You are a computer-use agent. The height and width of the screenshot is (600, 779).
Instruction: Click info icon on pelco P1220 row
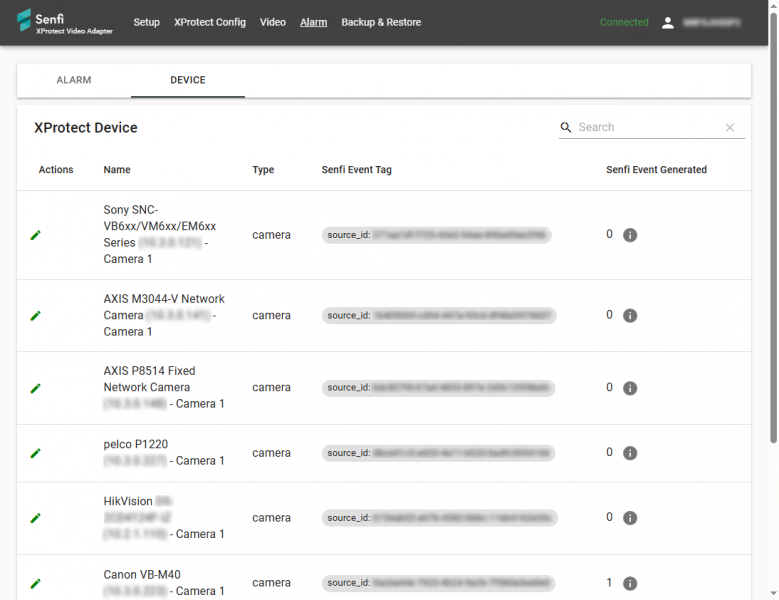click(x=630, y=453)
